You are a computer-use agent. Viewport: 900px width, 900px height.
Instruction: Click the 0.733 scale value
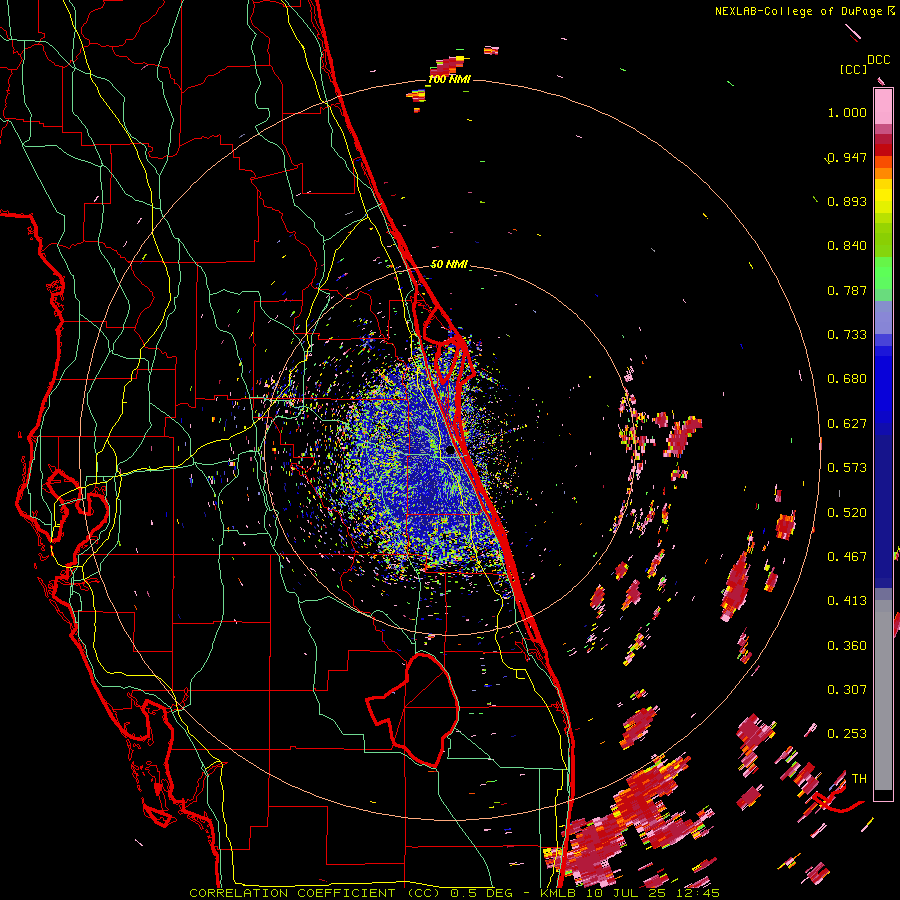(x=847, y=335)
